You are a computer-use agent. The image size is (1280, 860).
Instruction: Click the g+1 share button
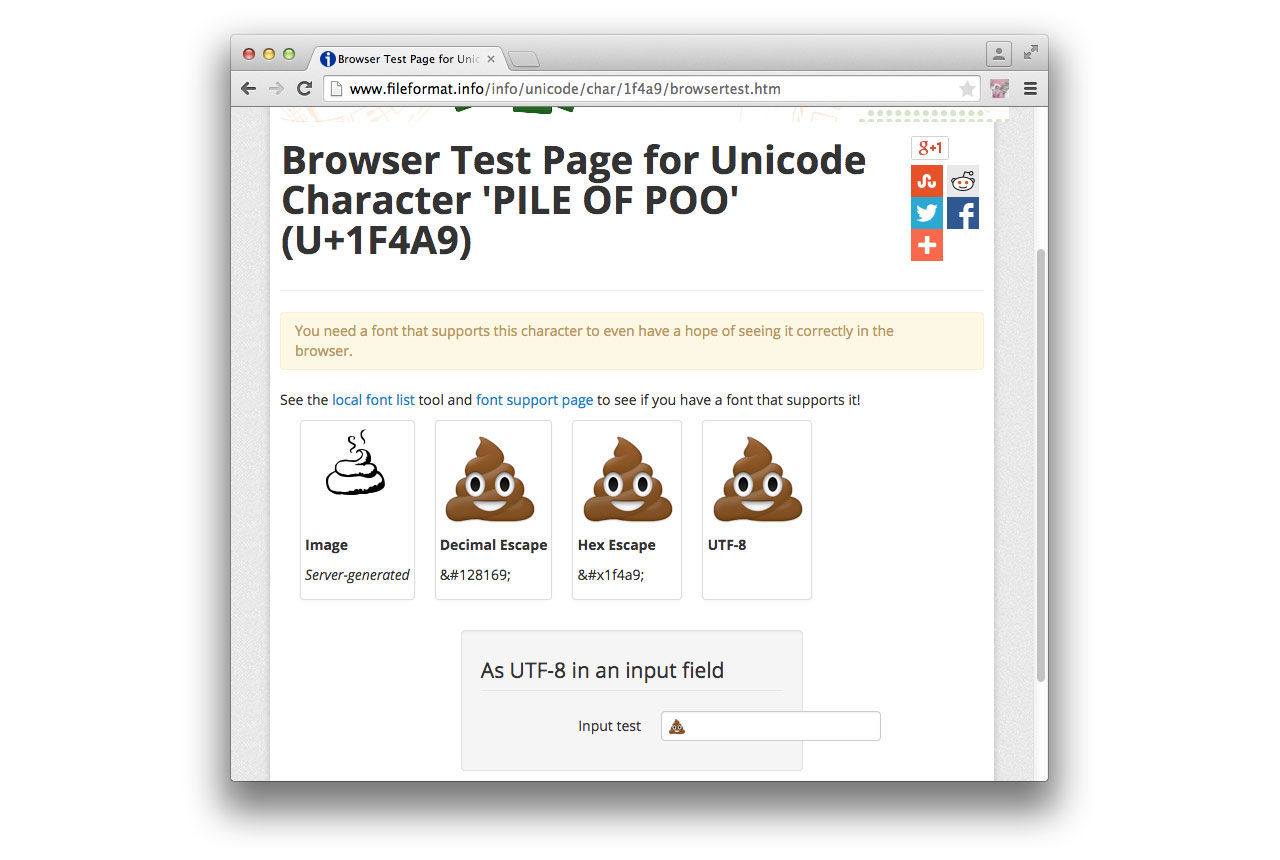point(928,147)
